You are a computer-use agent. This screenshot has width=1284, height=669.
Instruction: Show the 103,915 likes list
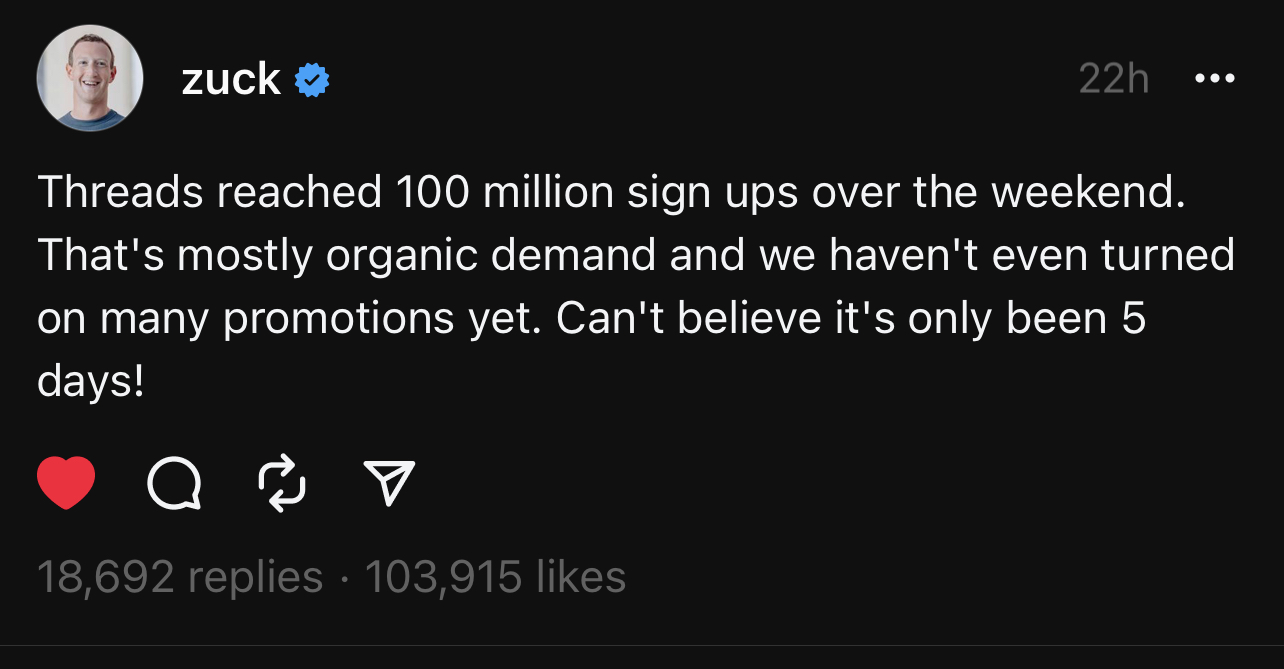pyautogui.click(x=495, y=577)
